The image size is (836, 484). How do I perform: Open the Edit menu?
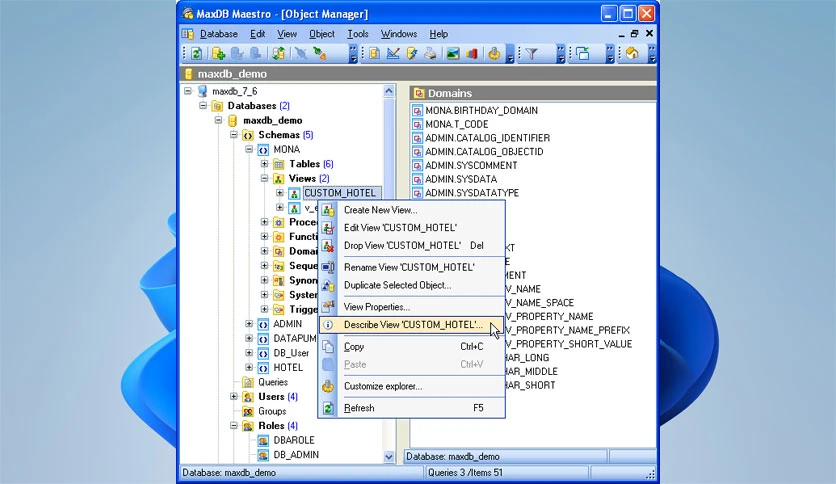coord(258,34)
